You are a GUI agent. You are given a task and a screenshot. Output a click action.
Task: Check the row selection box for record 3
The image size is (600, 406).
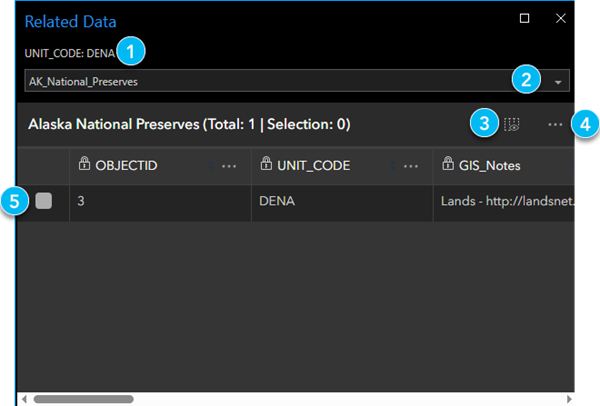(43, 202)
